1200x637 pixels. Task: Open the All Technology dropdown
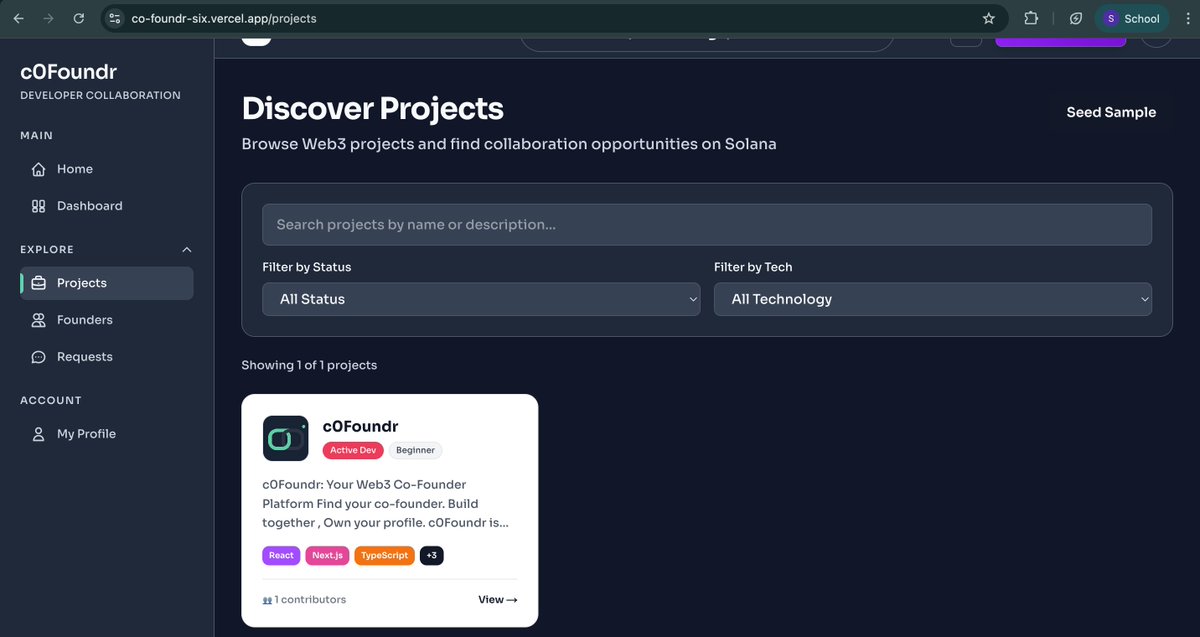pyautogui.click(x=933, y=299)
